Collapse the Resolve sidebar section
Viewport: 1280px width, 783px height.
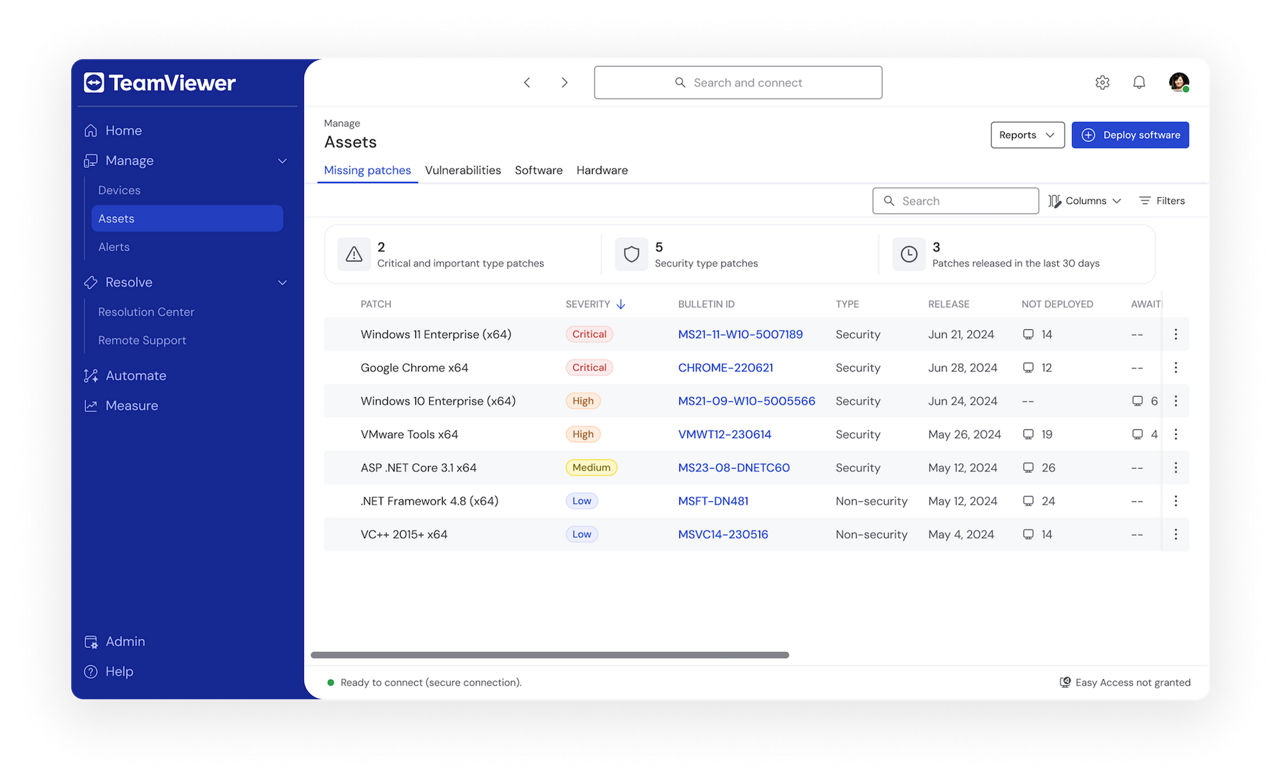[x=282, y=283]
